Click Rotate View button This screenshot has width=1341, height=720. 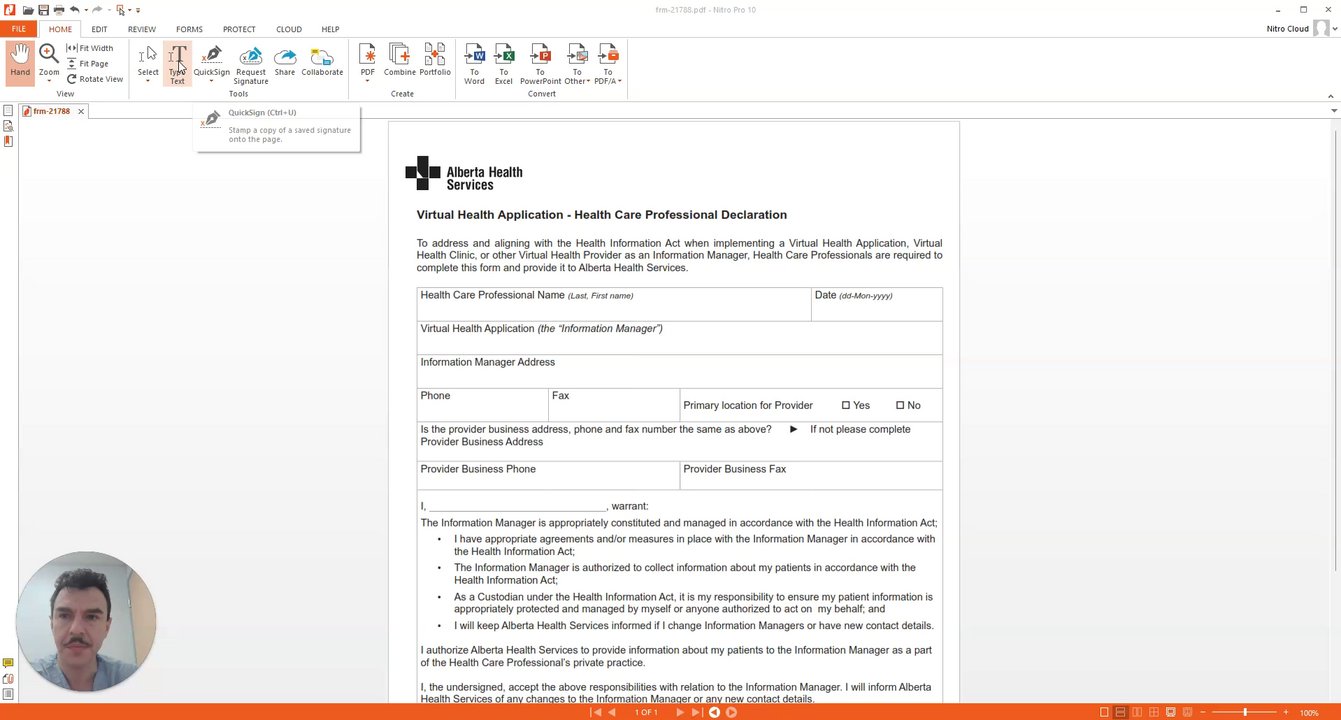click(x=95, y=79)
